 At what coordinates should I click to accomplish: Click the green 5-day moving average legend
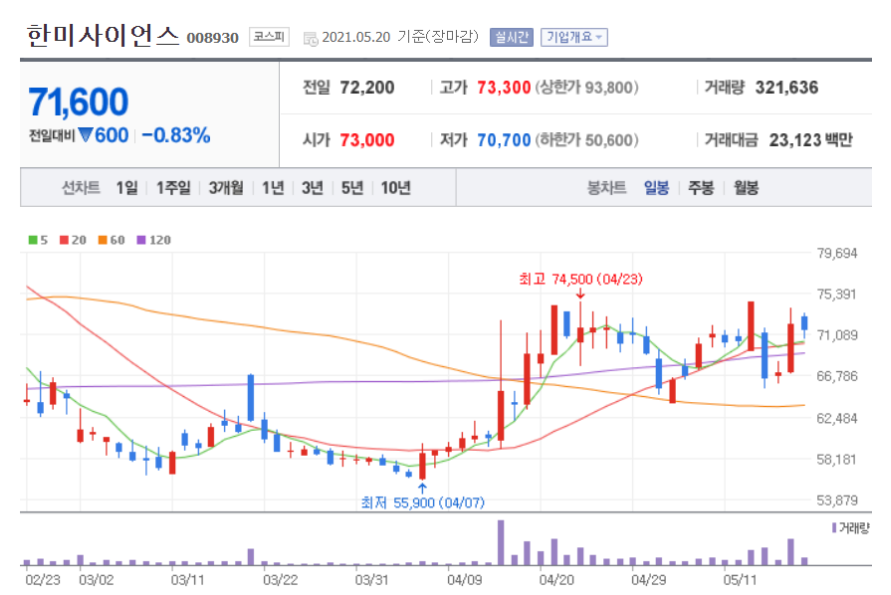tap(38, 240)
